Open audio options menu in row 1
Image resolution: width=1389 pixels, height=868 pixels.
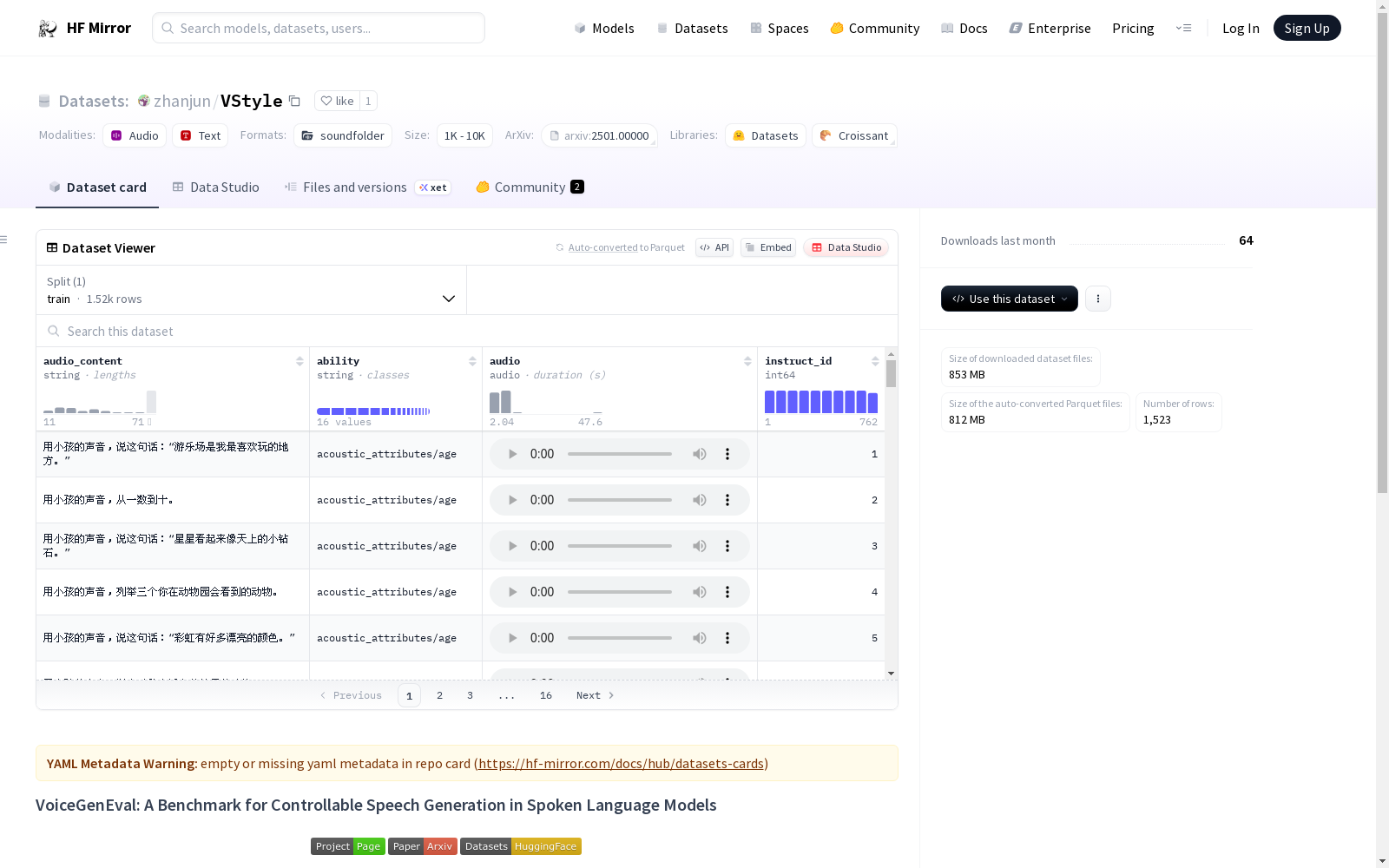727,454
